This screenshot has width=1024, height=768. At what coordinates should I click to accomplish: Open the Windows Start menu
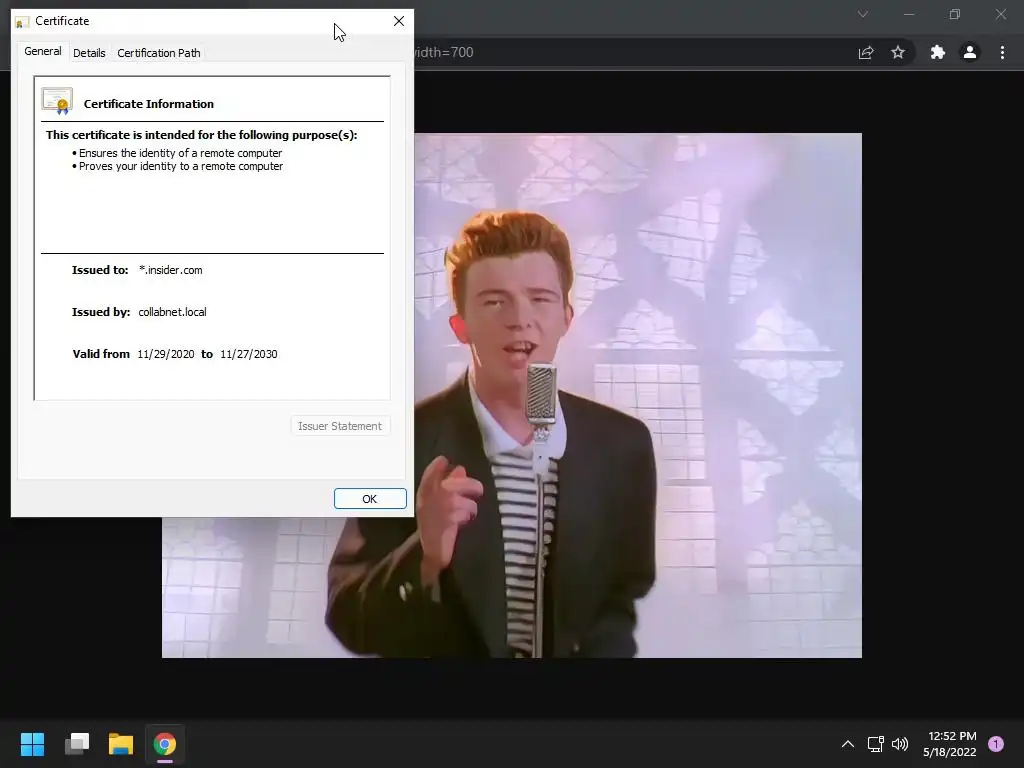click(32, 744)
